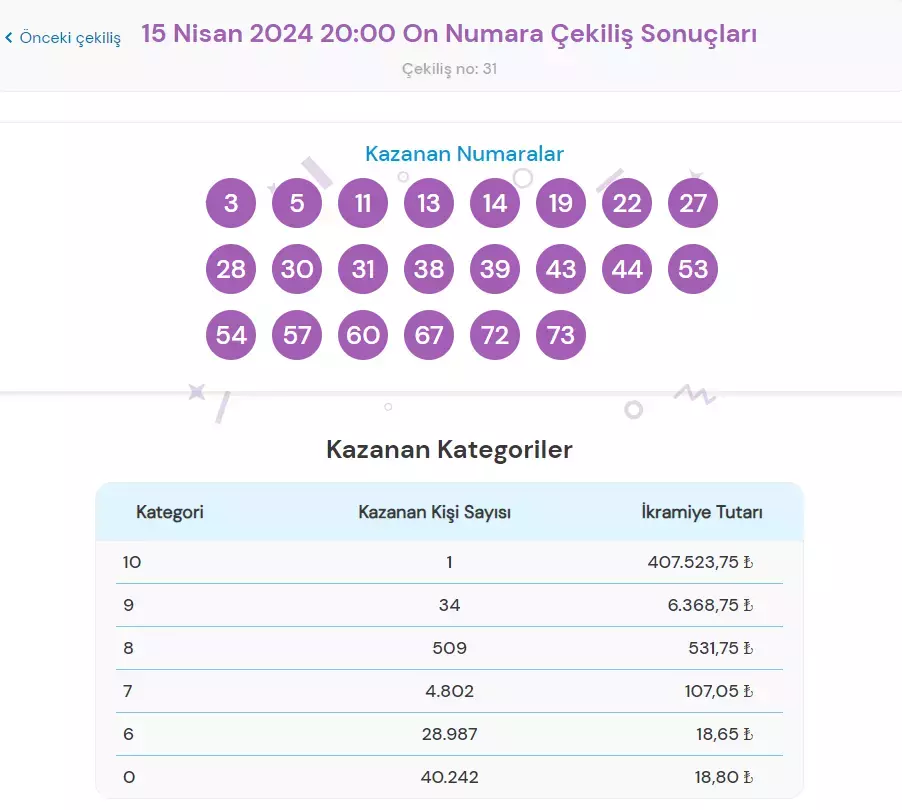Click the İkramiye Tutarı column header
The height and width of the screenshot is (810, 902).
click(x=702, y=512)
